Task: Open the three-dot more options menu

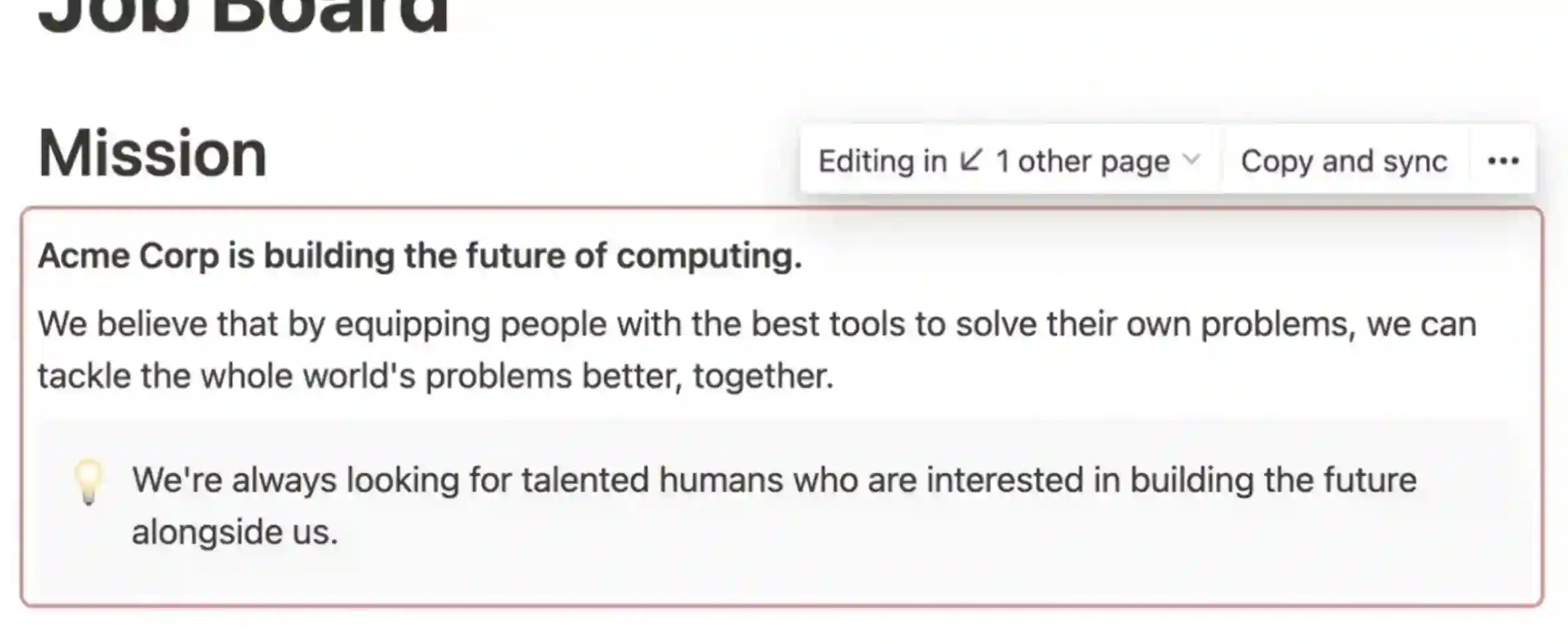Action: click(x=1503, y=161)
